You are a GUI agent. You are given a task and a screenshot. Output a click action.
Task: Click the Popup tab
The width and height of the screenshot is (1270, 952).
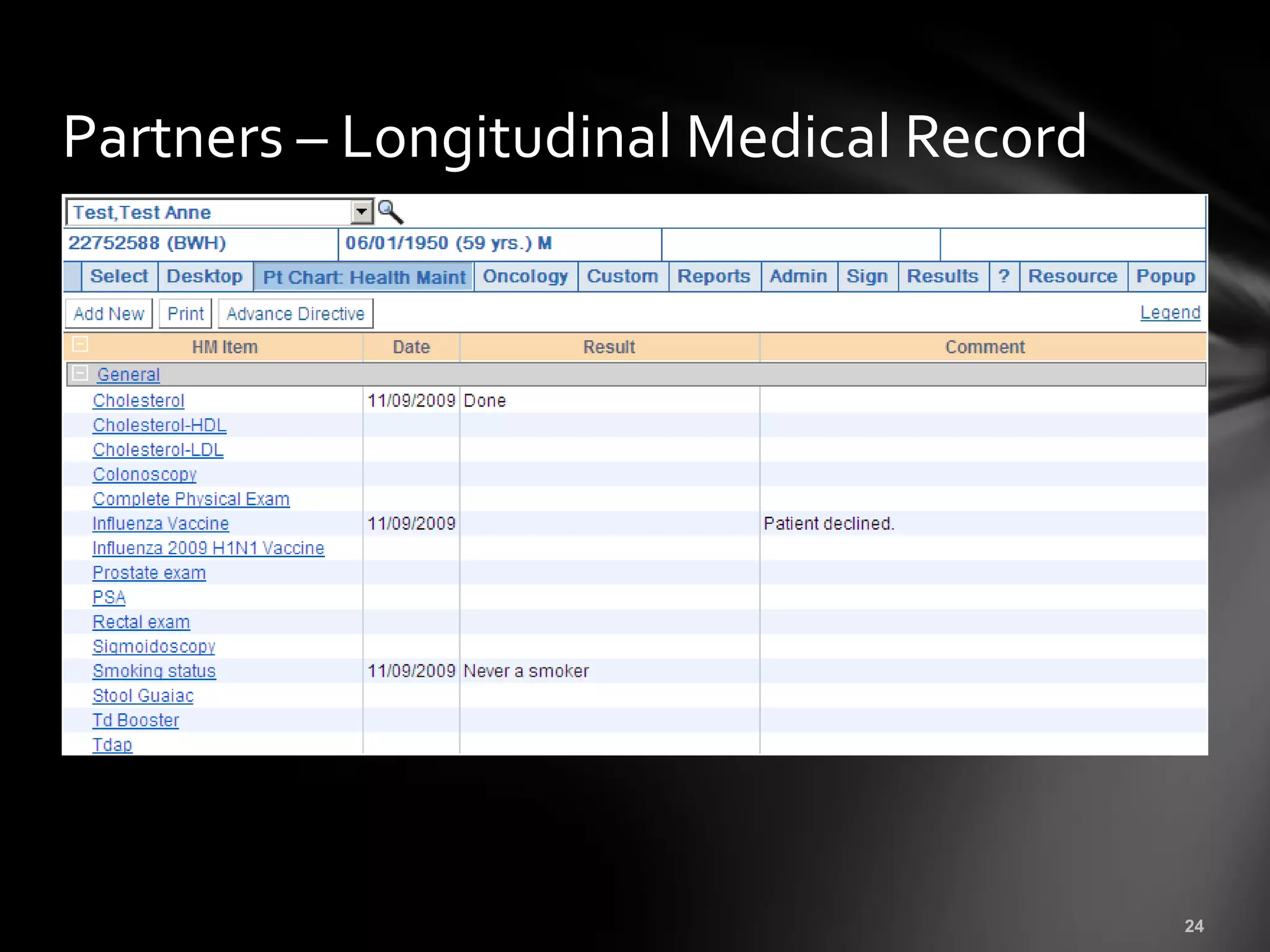[x=1166, y=276]
